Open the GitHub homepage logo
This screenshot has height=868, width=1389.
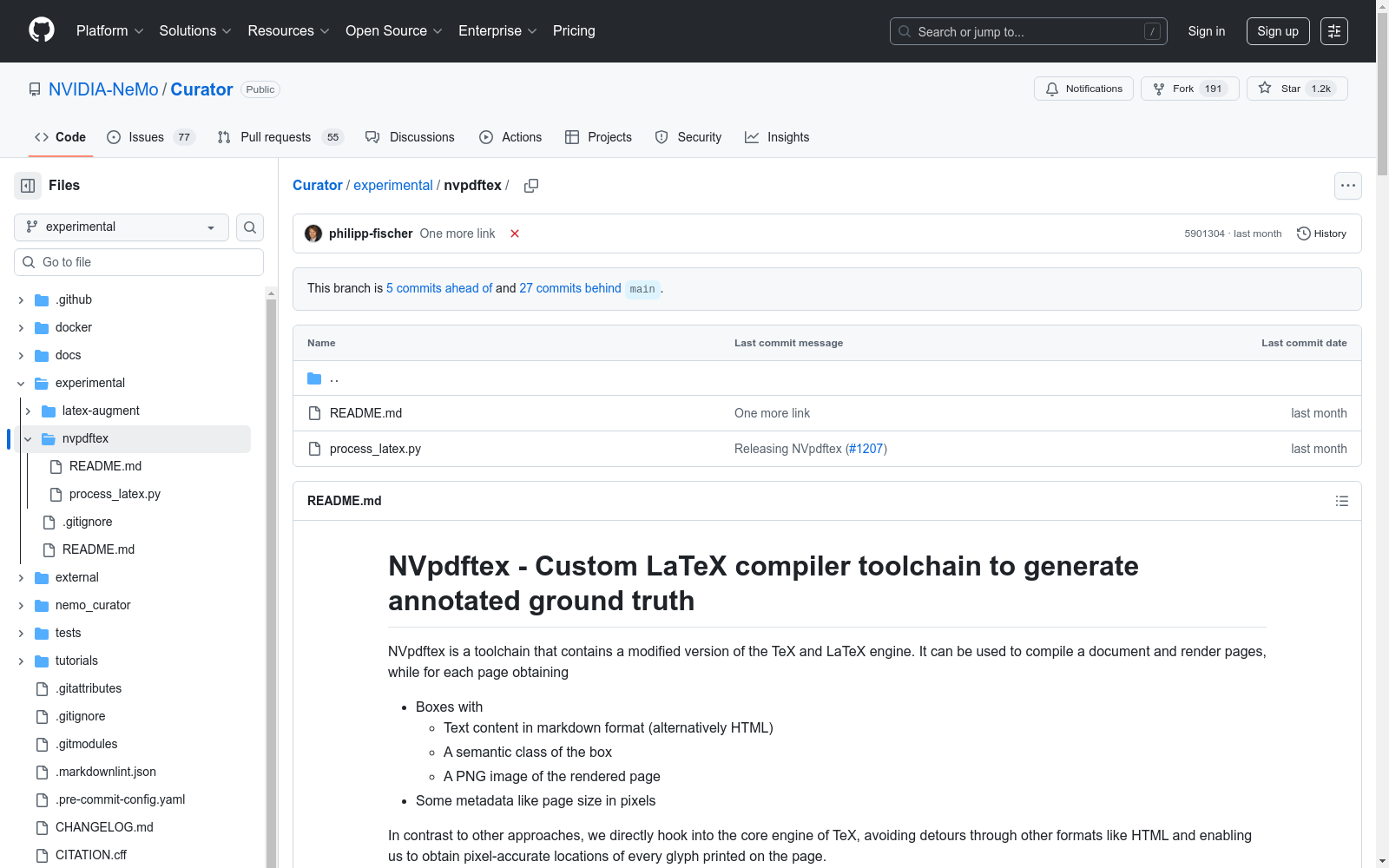click(42, 30)
